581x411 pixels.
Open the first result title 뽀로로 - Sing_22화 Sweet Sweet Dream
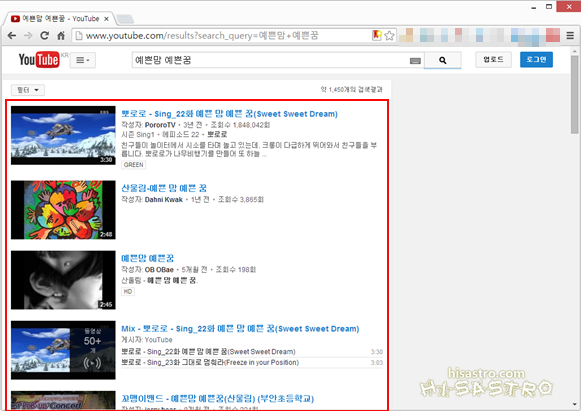click(229, 114)
